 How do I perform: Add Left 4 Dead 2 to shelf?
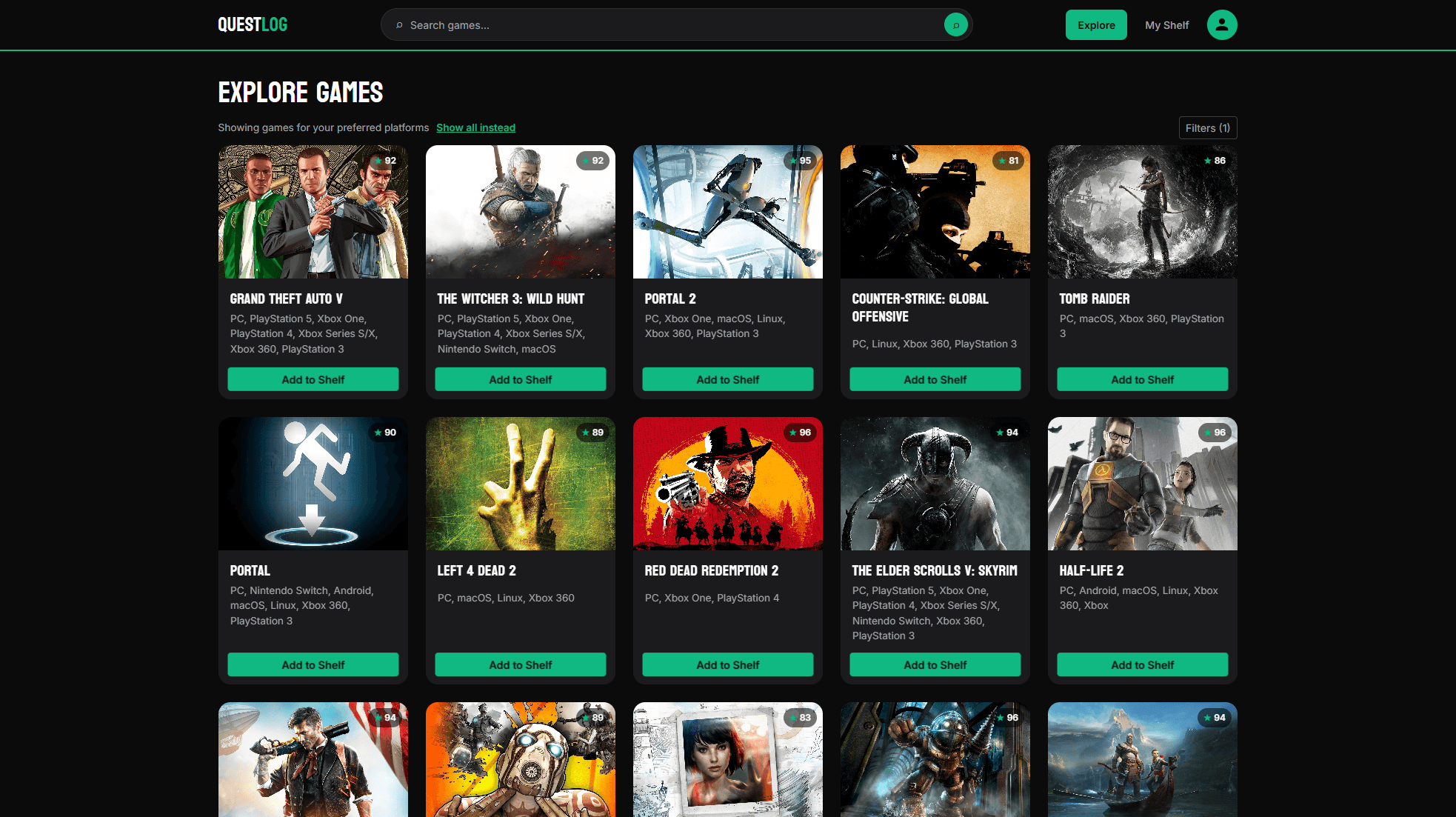click(521, 664)
